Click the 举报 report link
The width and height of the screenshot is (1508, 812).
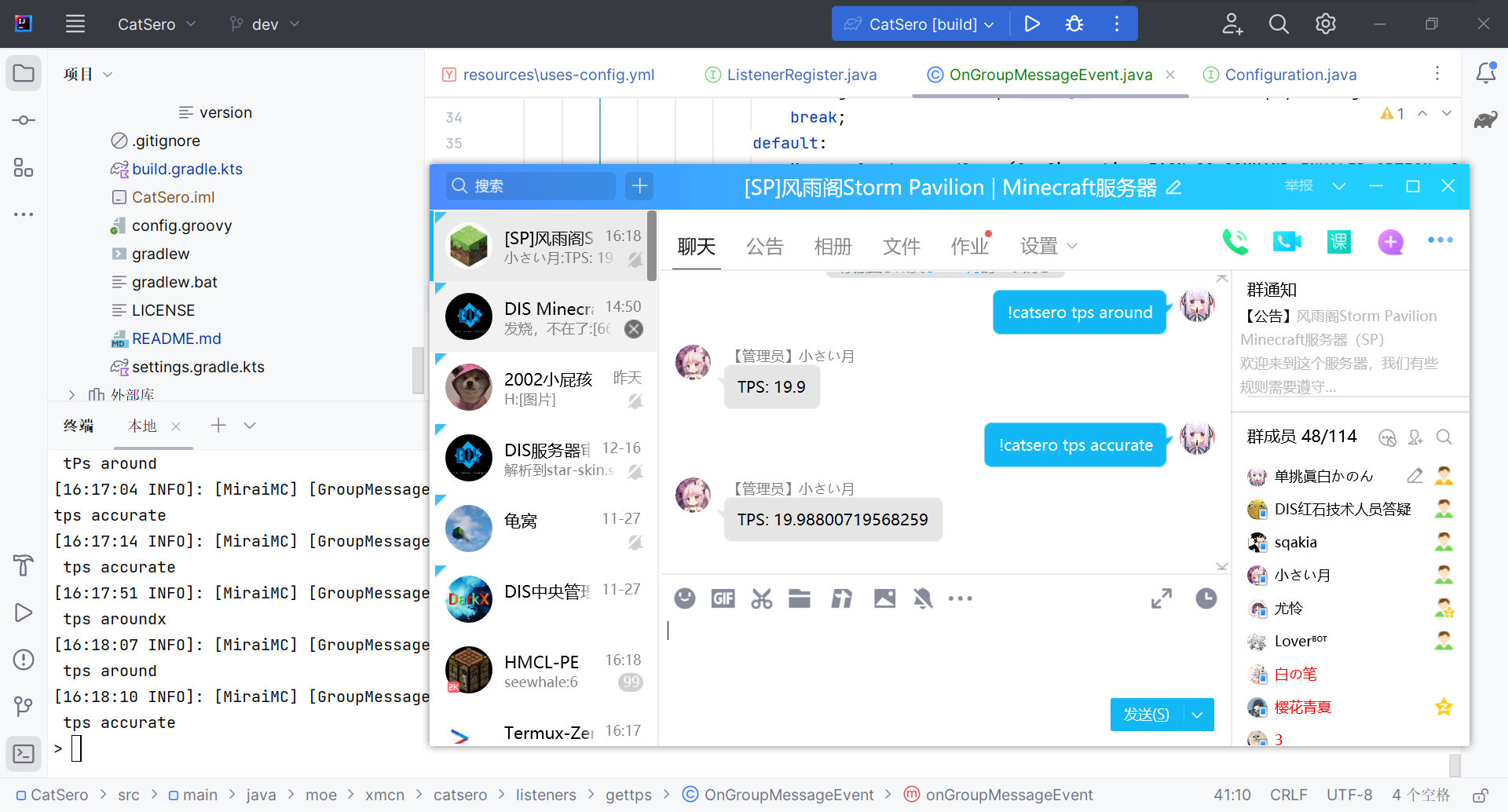coord(1299,186)
